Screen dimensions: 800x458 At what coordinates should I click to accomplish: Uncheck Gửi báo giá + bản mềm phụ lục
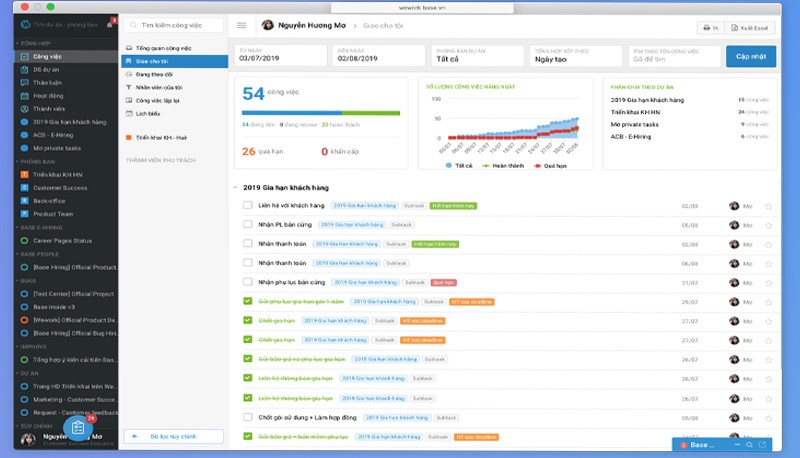[x=247, y=436]
